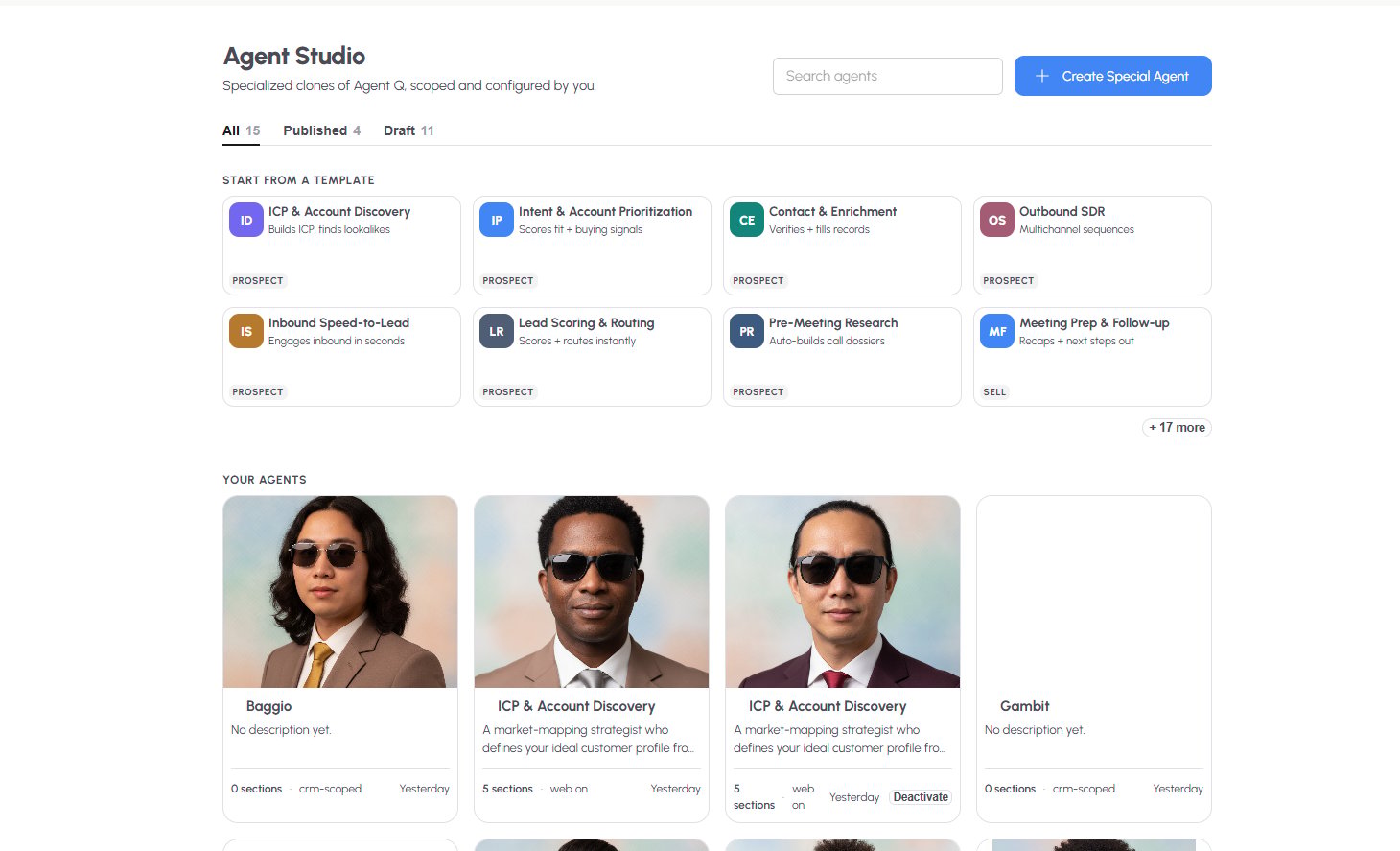Select the Meeting Prep & Follow-up template title
The height and width of the screenshot is (851, 1400).
pos(1094,323)
